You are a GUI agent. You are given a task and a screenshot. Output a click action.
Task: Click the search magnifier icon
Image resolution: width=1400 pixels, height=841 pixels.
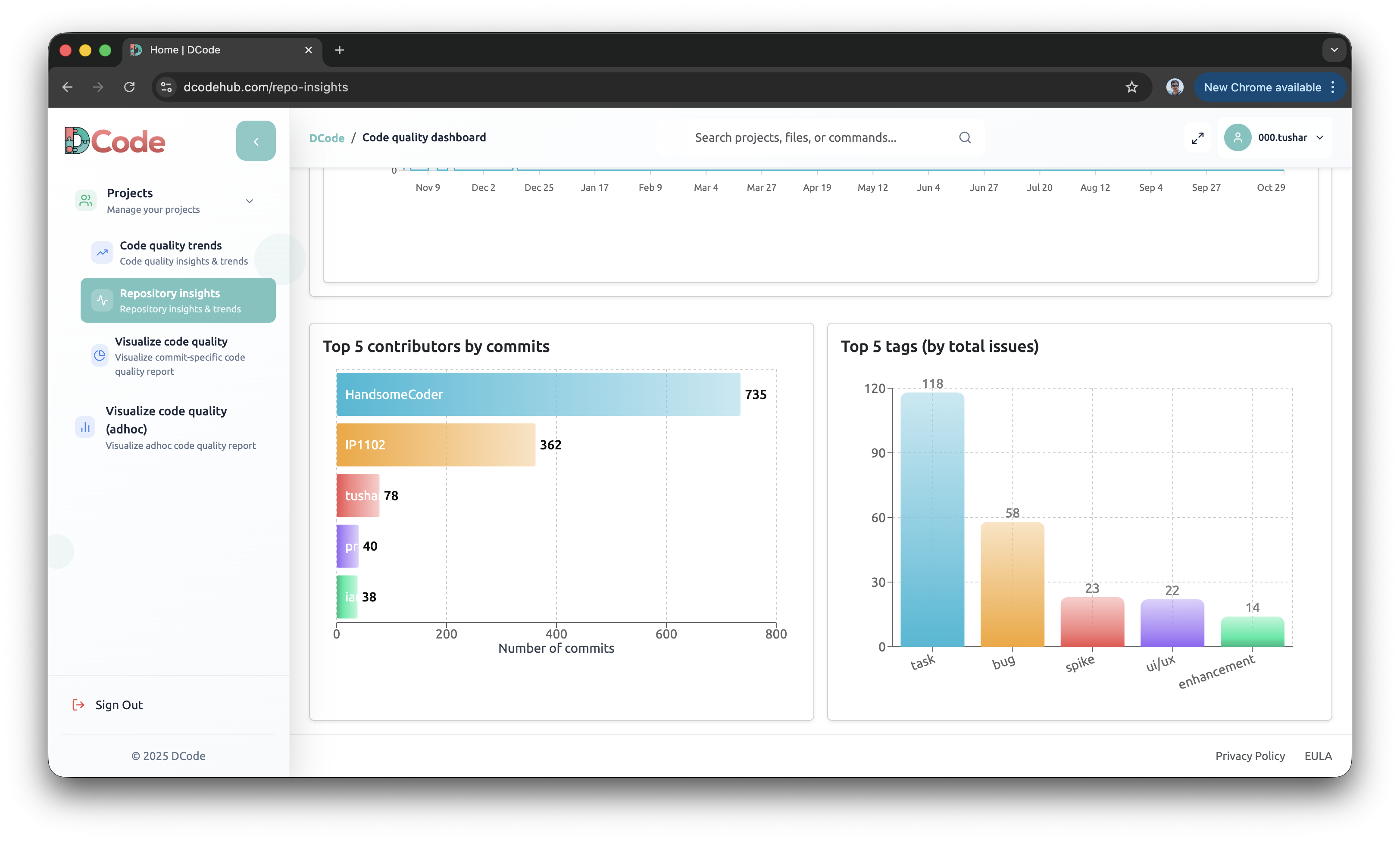(965, 138)
